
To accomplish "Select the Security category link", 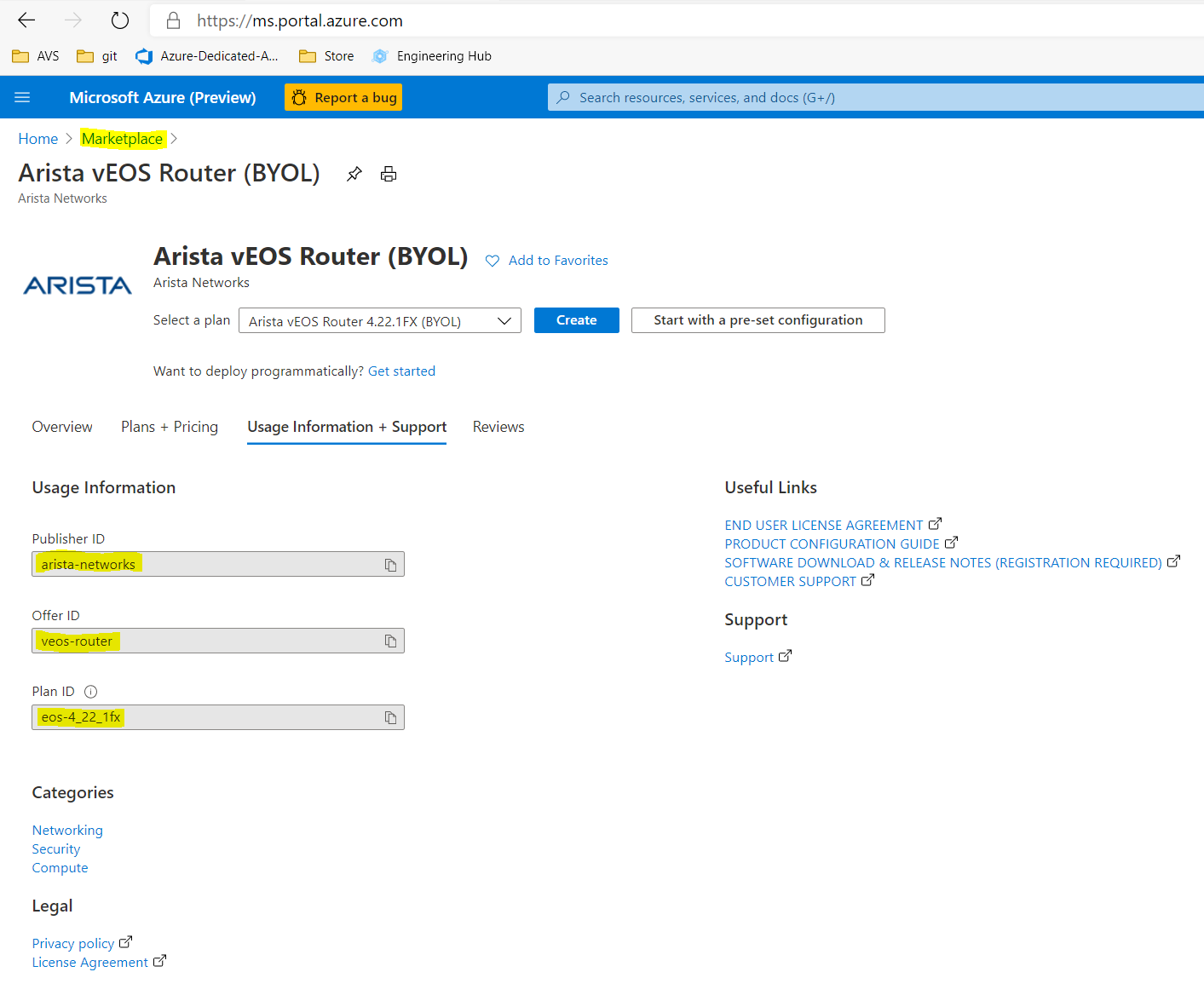I will click(56, 849).
